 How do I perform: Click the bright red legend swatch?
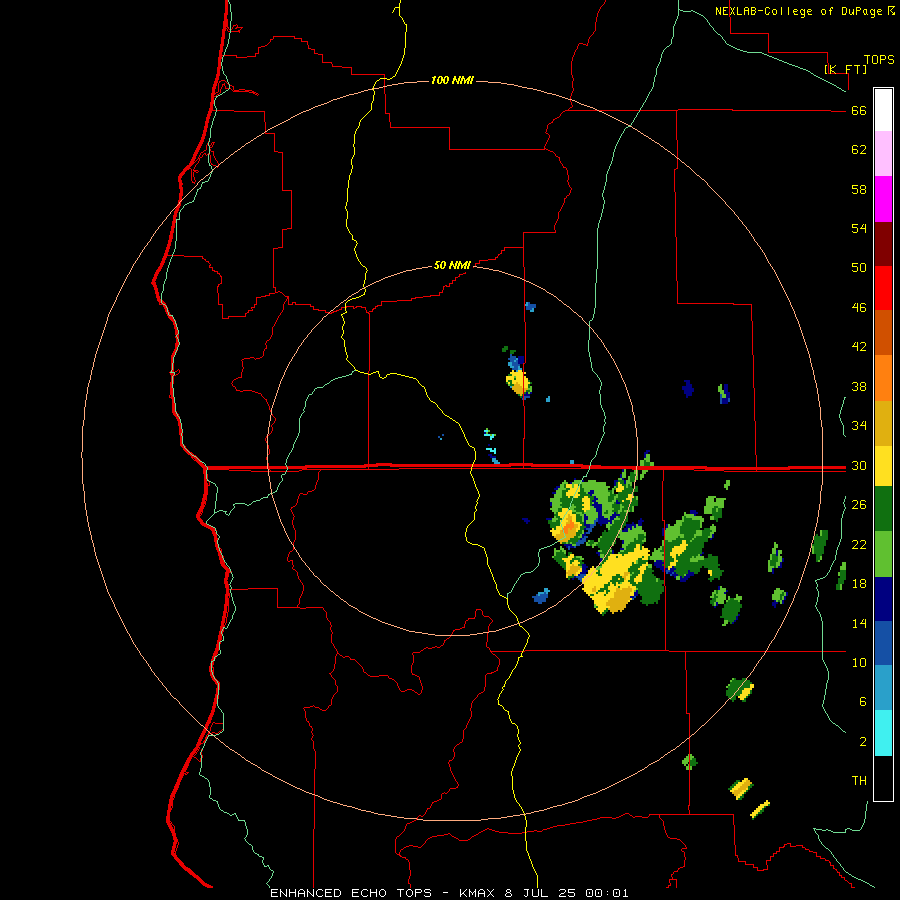pos(883,288)
